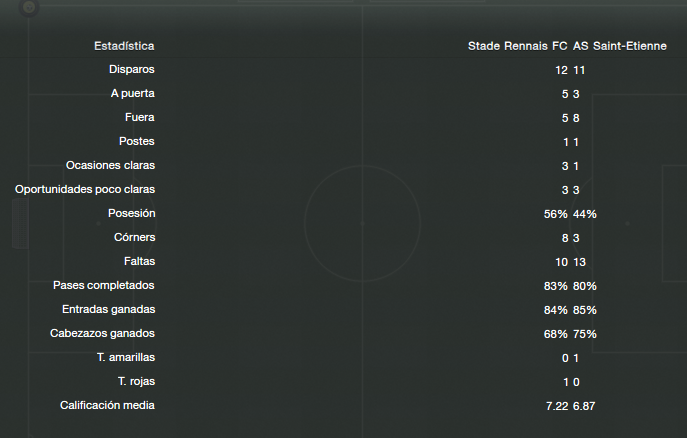Viewport: 687px width, 438px height.
Task: Select the Cabezazos ganados label
Action: 103,333
